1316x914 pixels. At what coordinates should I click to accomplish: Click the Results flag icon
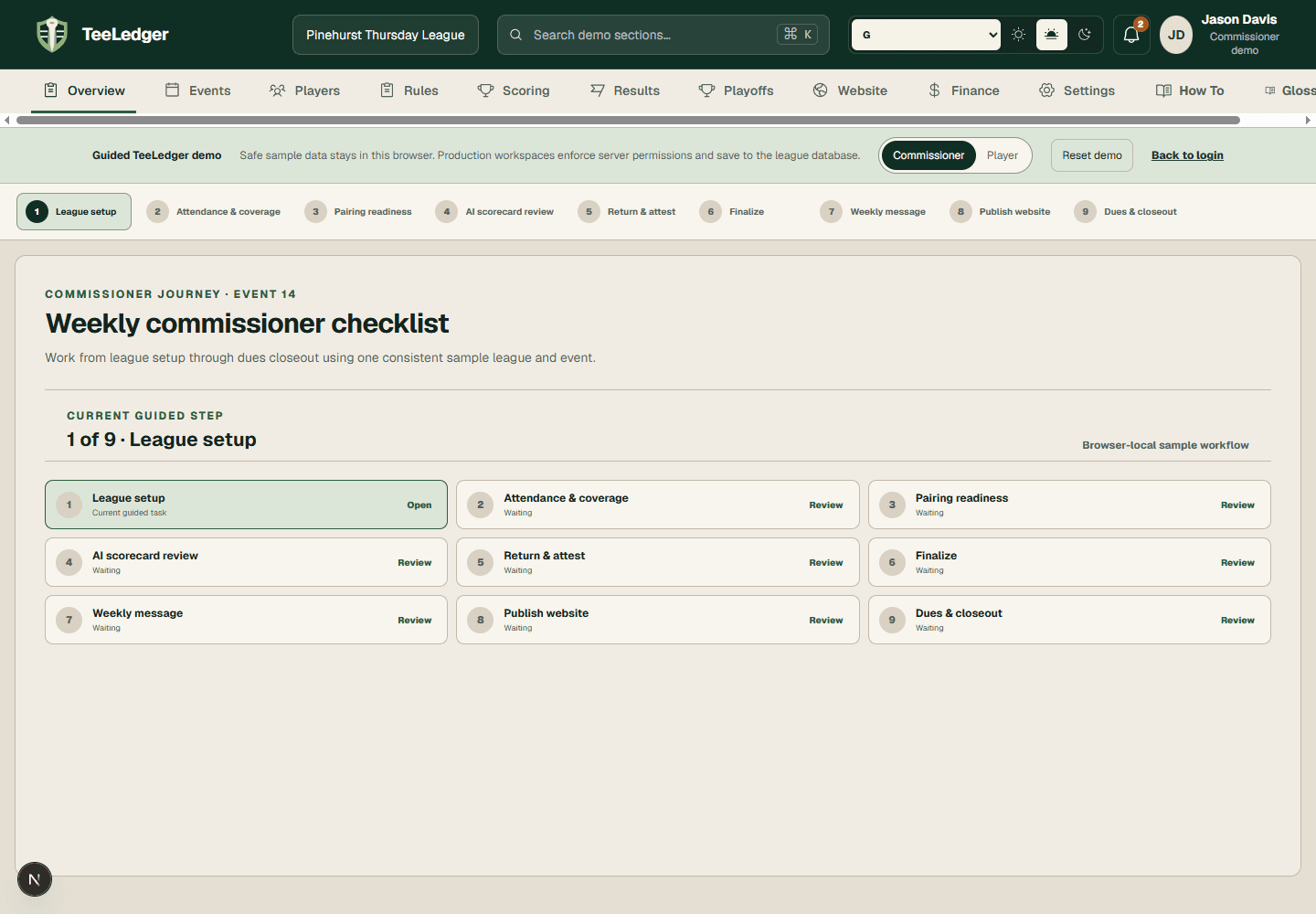click(598, 90)
